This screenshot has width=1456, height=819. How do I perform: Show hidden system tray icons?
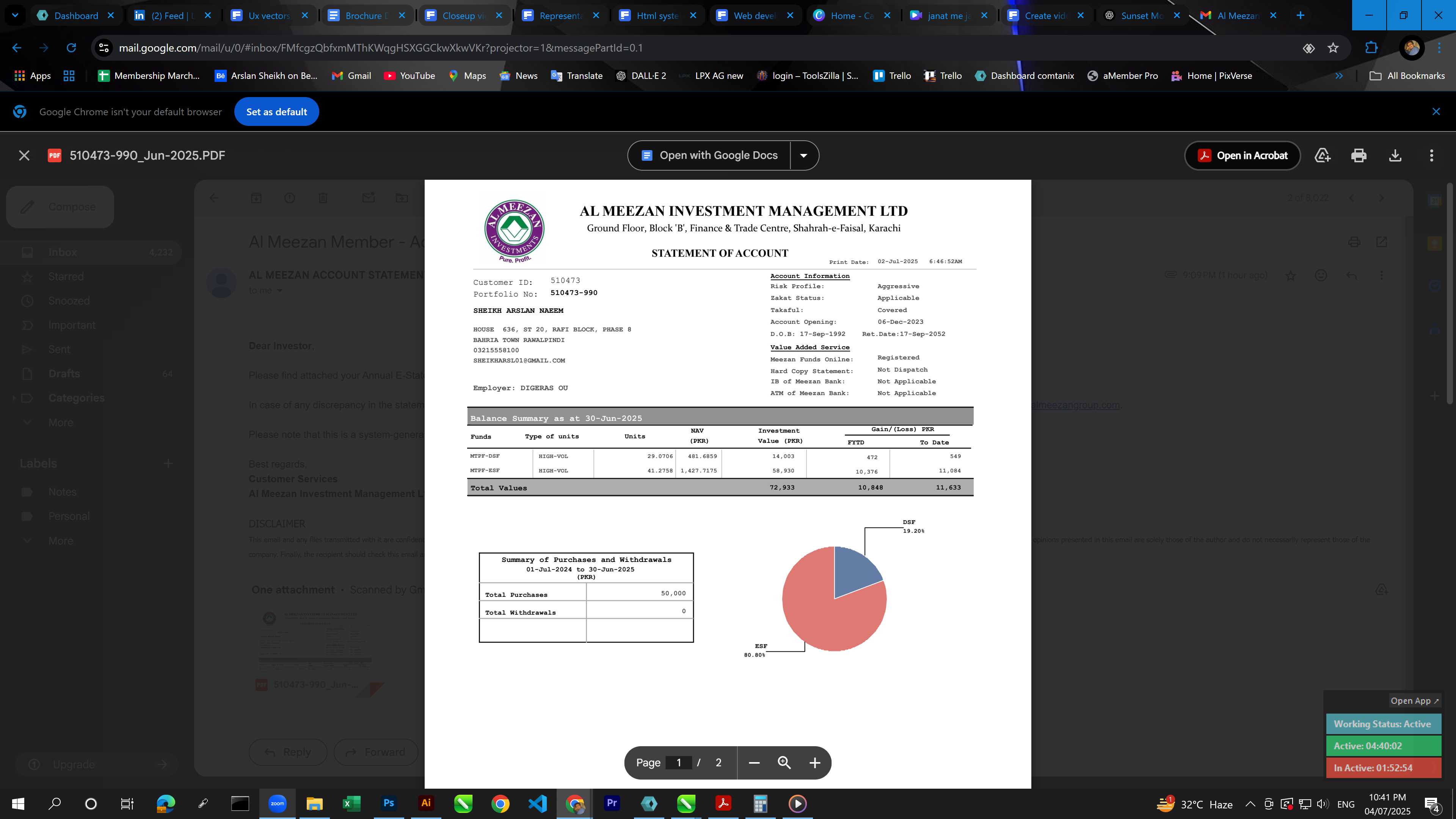click(x=1250, y=804)
